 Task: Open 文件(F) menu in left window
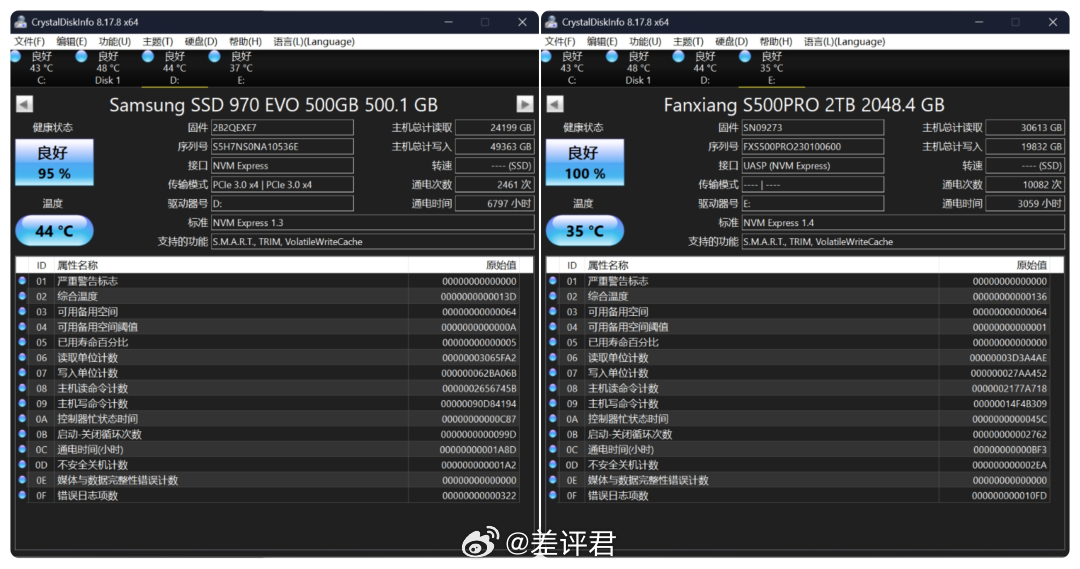click(29, 41)
